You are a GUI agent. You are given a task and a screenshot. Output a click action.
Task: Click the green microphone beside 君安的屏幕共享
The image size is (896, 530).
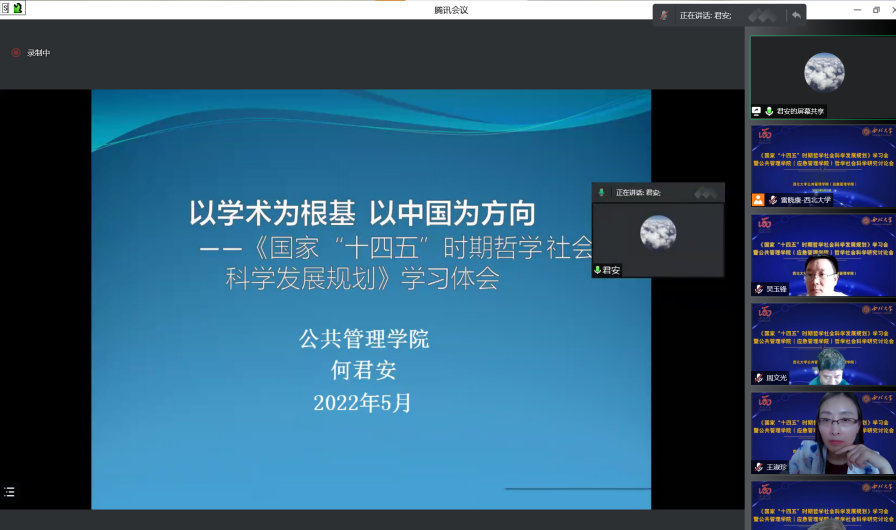pyautogui.click(x=769, y=111)
